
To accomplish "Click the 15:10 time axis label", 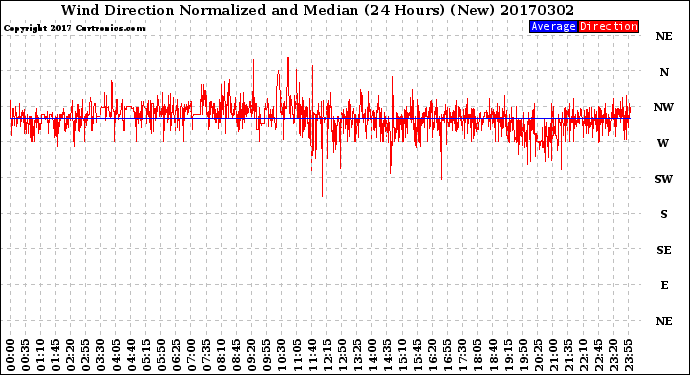I will coord(402,355).
